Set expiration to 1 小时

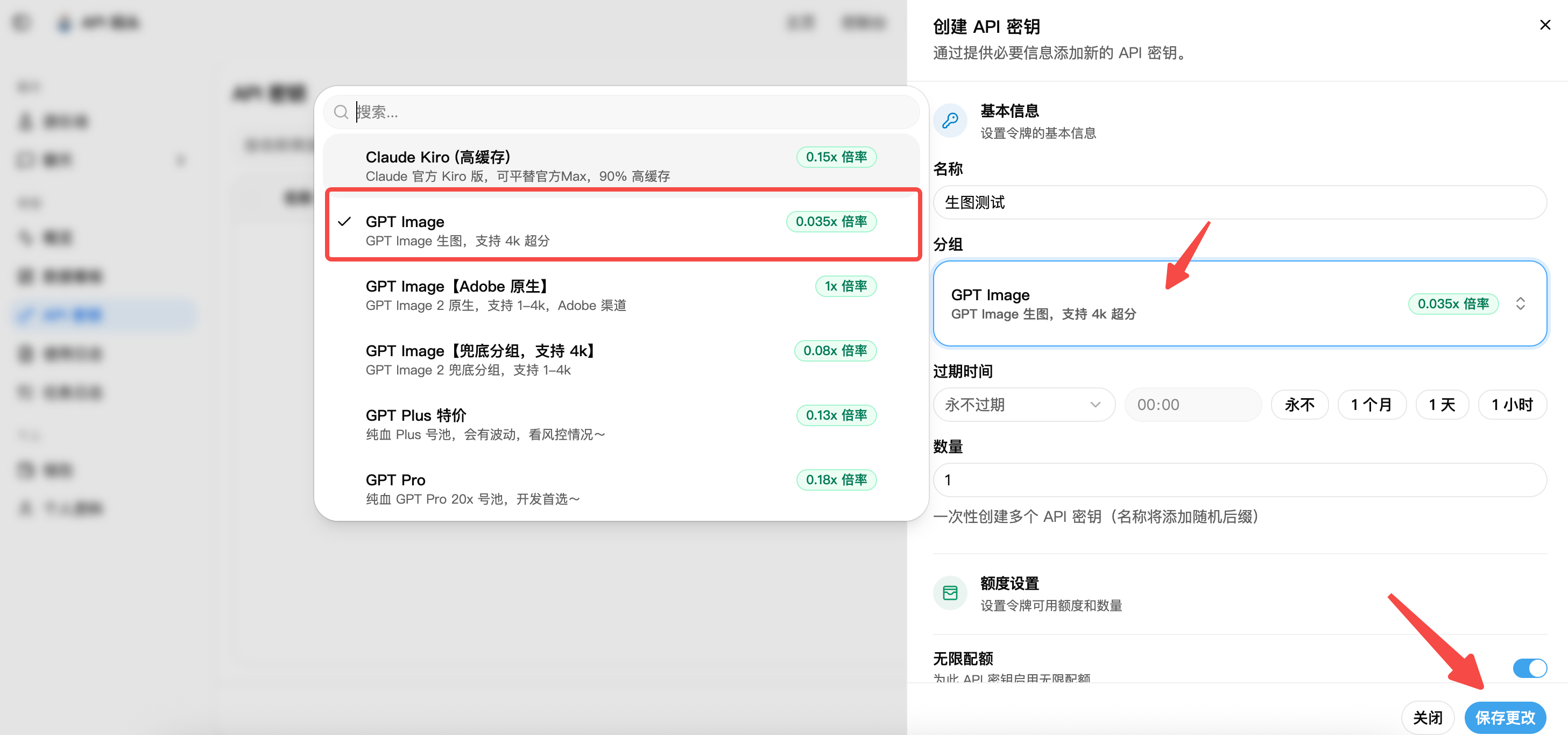coord(1512,405)
